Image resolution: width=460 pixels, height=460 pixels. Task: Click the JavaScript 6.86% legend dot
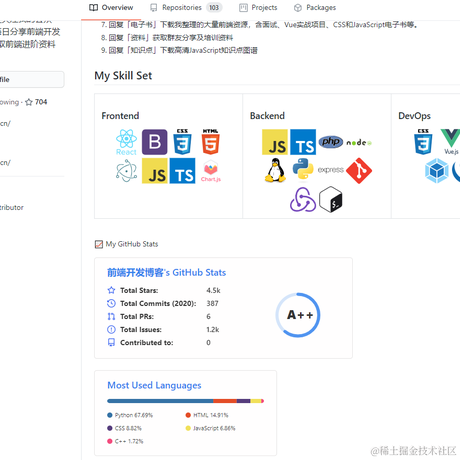188,428
